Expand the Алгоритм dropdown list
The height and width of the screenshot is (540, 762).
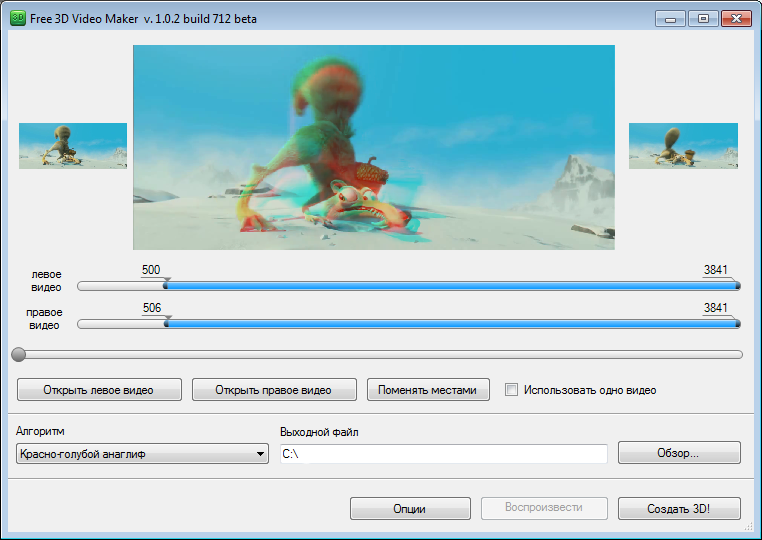(x=142, y=453)
